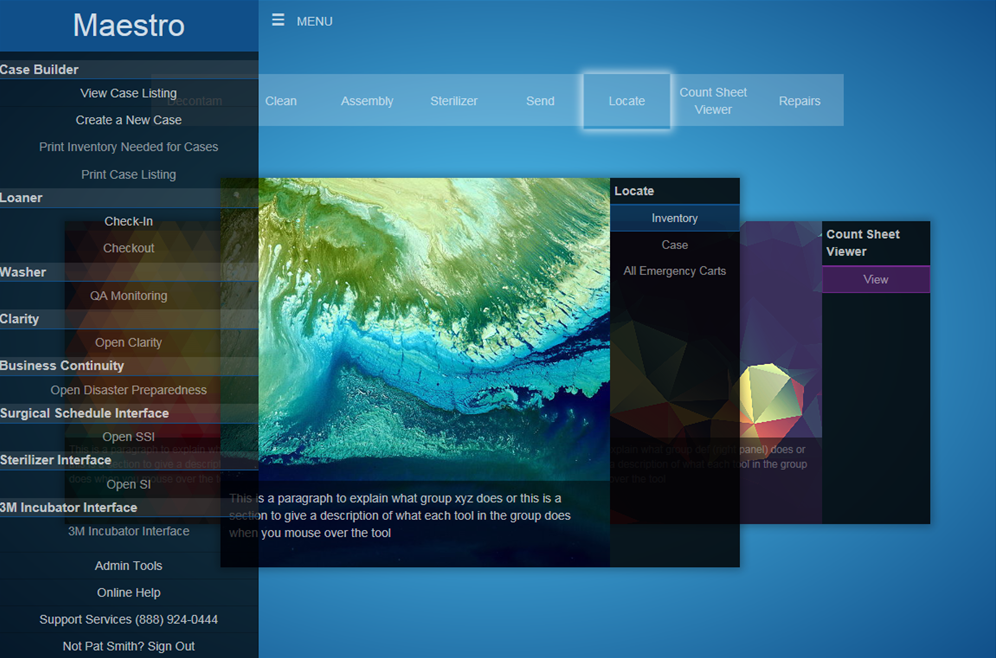This screenshot has width=996, height=658.
Task: Select Case in Locate panel
Action: coord(675,245)
